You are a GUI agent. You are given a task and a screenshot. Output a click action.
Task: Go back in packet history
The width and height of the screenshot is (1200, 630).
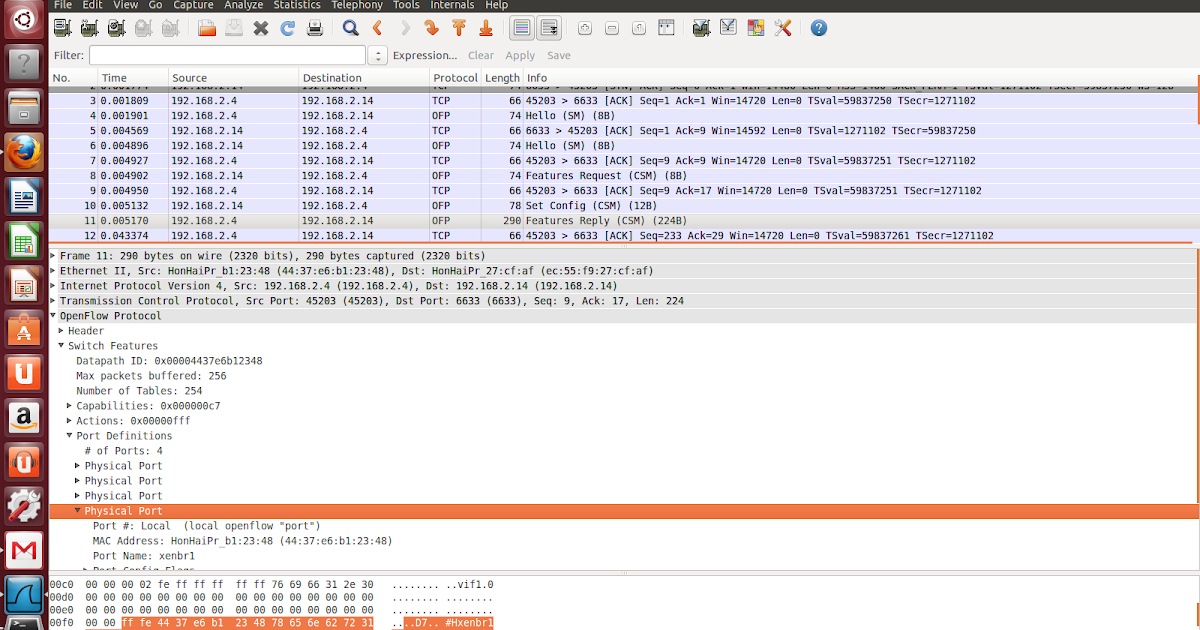[378, 28]
